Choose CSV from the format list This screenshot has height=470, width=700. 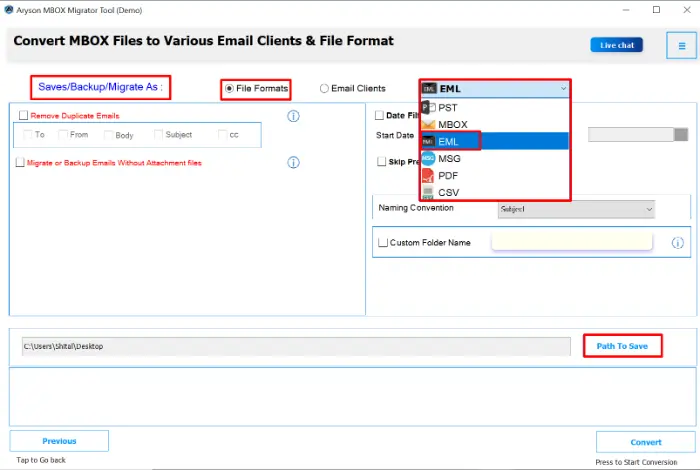pos(495,192)
